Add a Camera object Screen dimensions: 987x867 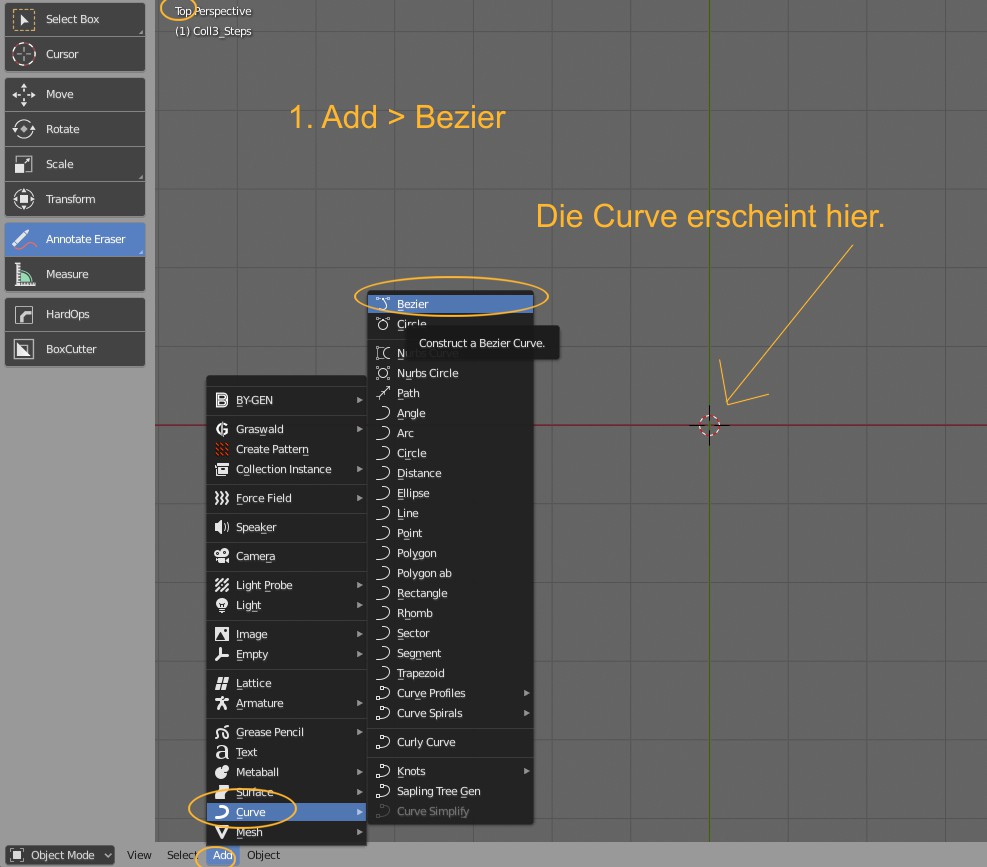pyautogui.click(x=286, y=557)
